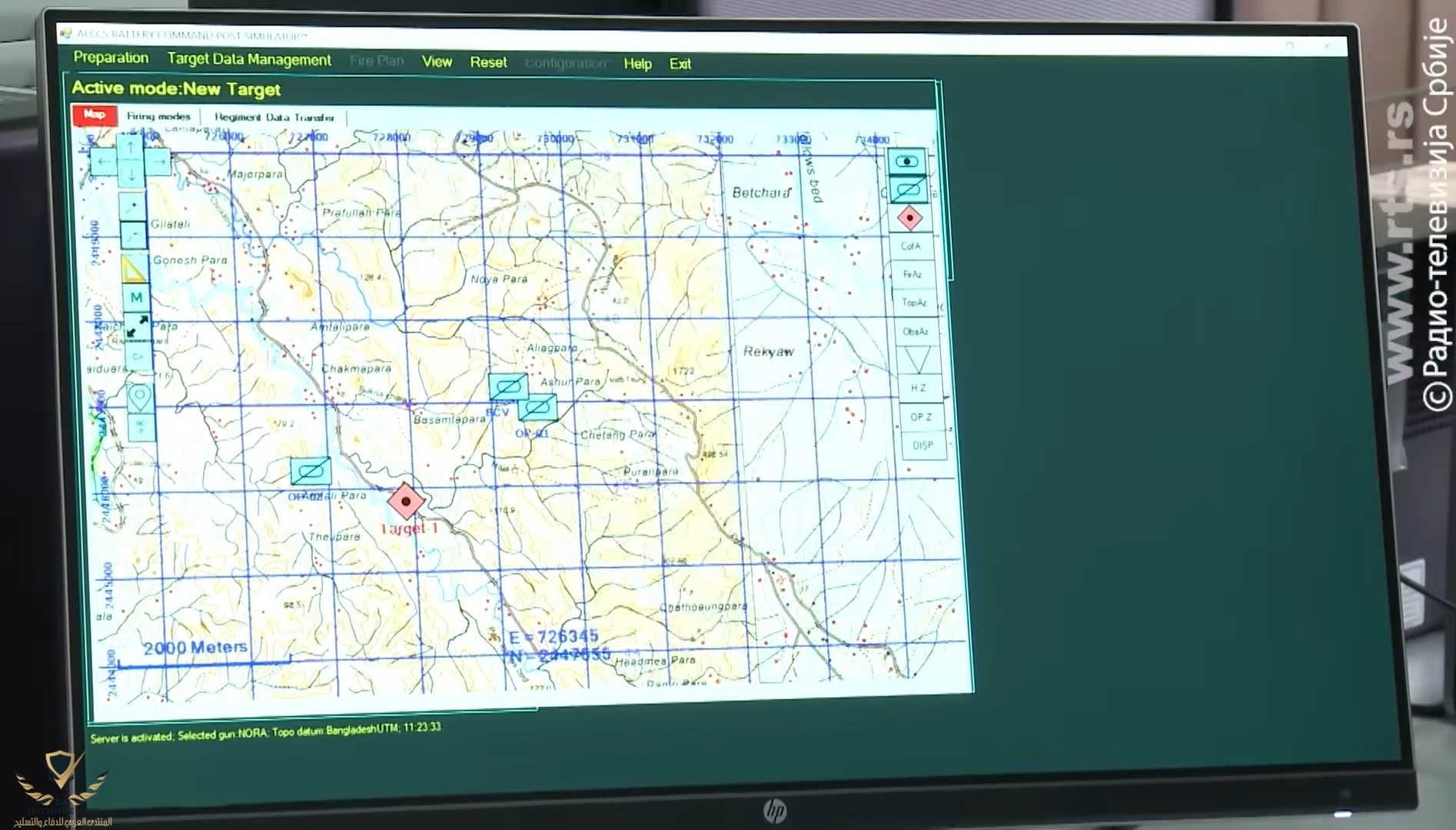Image resolution: width=1456 pixels, height=830 pixels.
Task: Click the OP-02 symbol near Theupara
Action: click(x=311, y=471)
